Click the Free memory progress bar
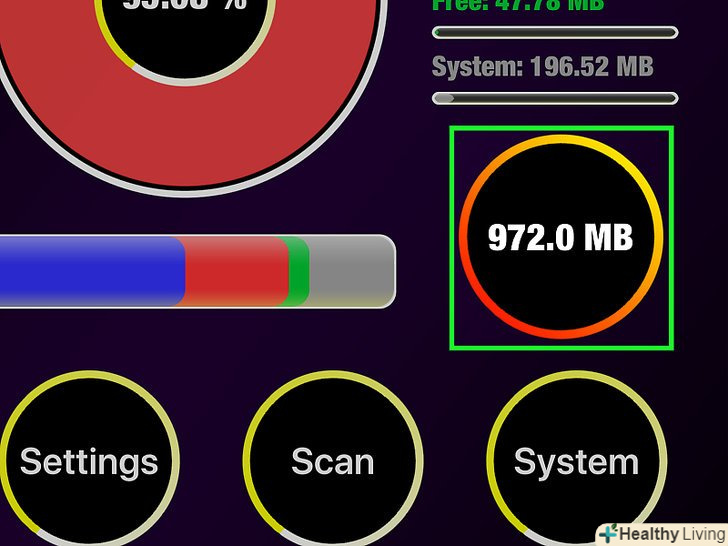 click(x=555, y=32)
